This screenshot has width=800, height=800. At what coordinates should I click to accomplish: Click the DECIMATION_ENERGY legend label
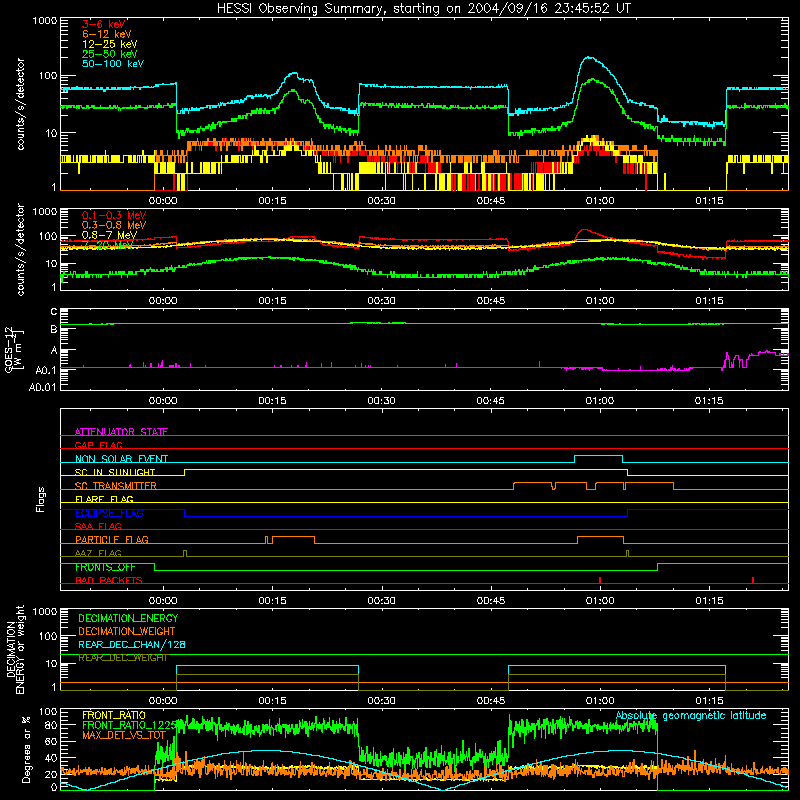128,618
